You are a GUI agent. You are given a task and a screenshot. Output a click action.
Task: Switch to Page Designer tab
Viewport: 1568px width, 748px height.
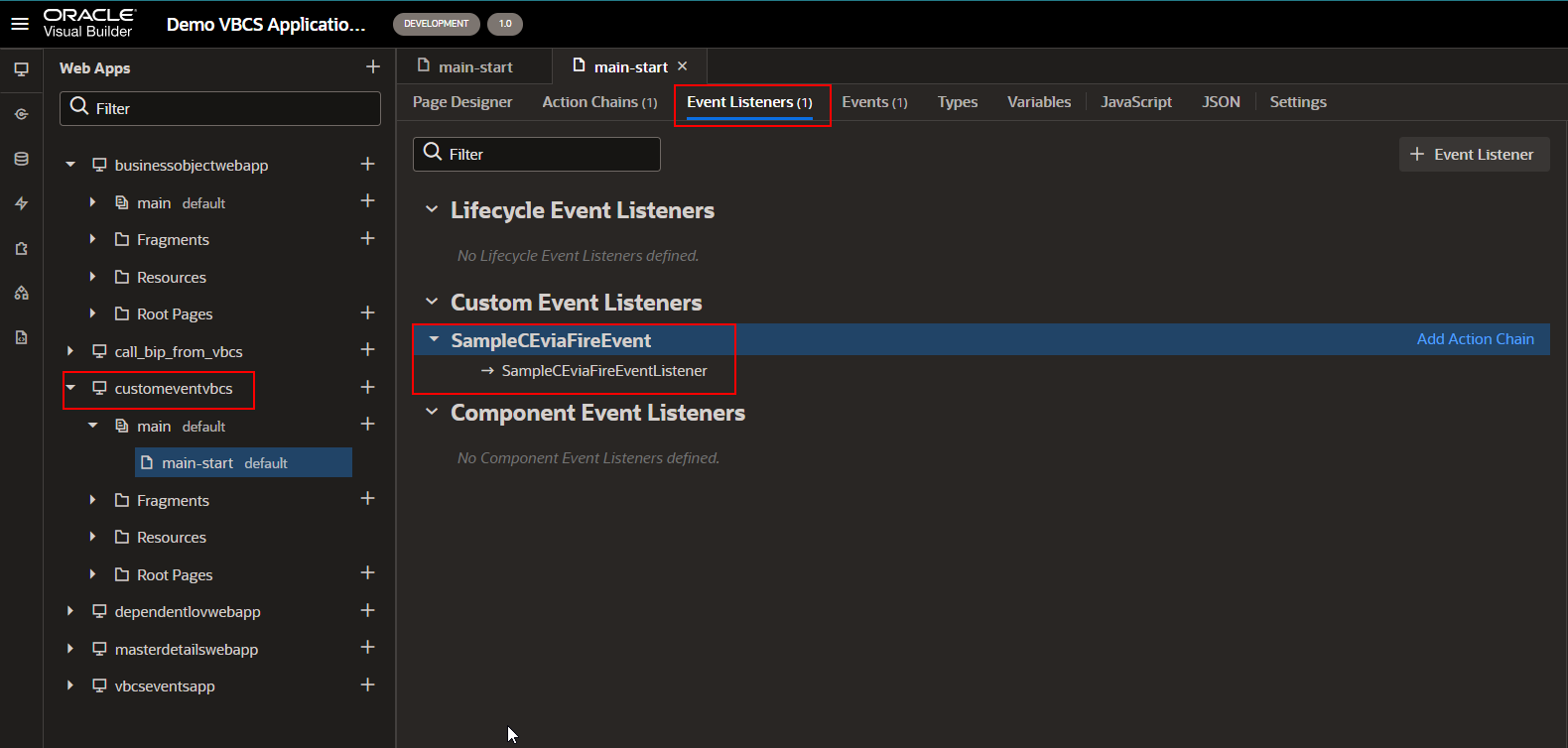point(462,102)
